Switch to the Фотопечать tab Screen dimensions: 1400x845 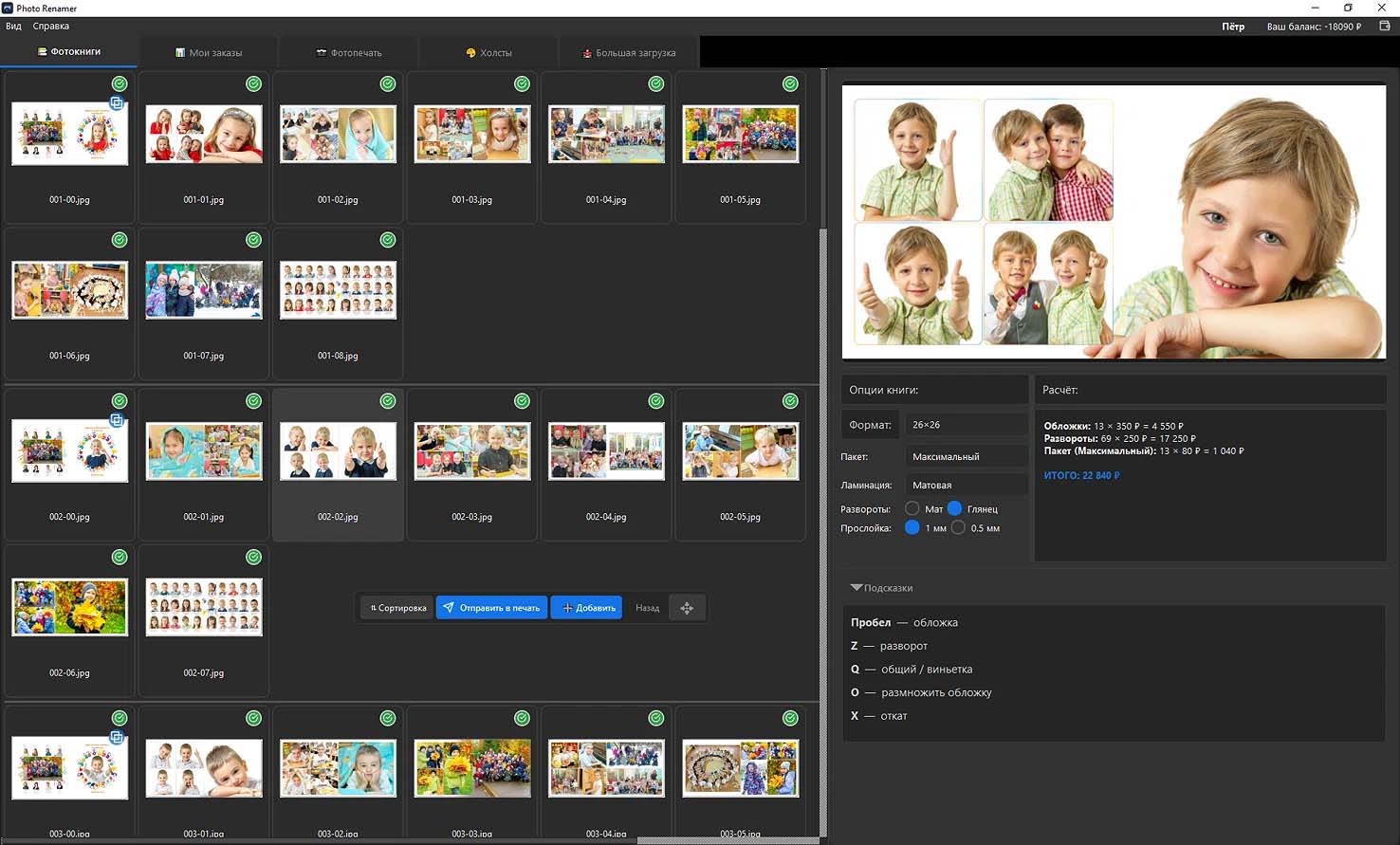click(x=349, y=53)
